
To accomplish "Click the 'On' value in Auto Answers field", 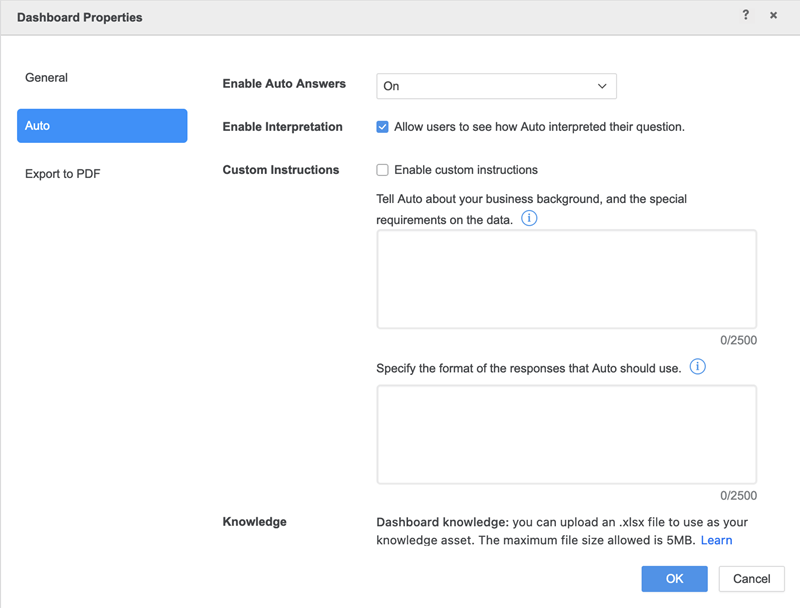I will coord(392,86).
